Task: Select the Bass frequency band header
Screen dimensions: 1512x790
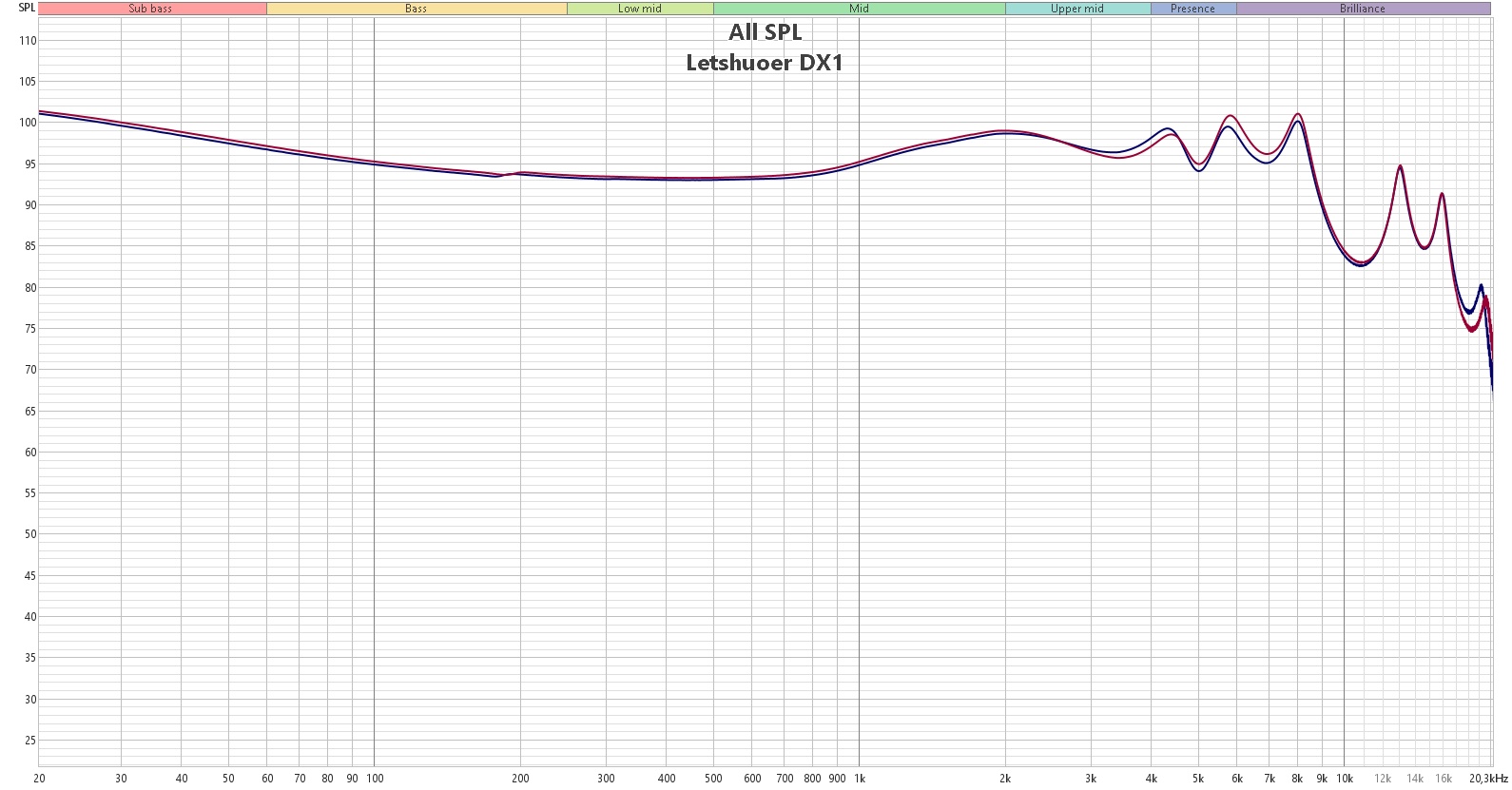Action: tap(417, 9)
